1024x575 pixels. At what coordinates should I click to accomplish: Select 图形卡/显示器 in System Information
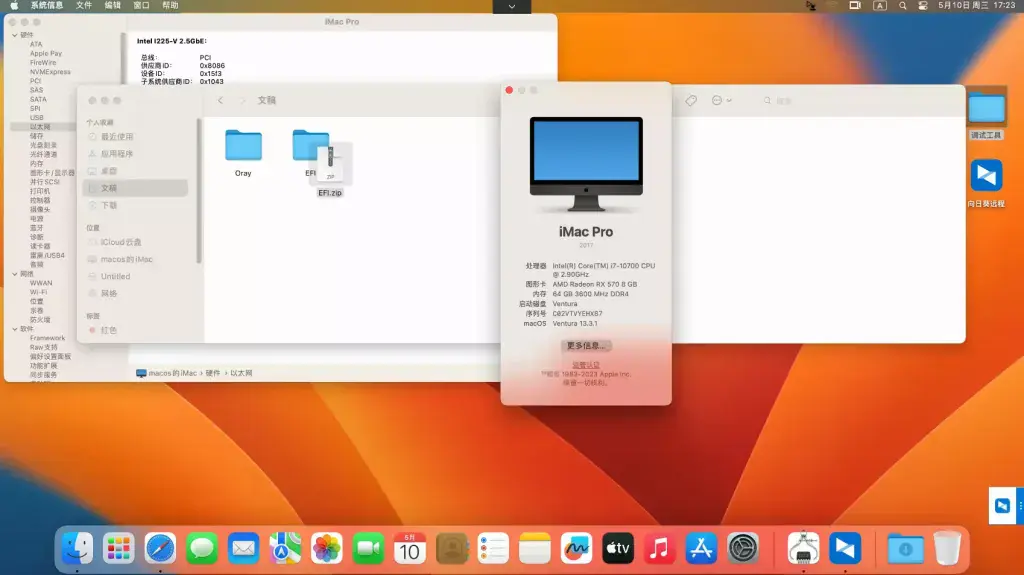tap(52, 173)
